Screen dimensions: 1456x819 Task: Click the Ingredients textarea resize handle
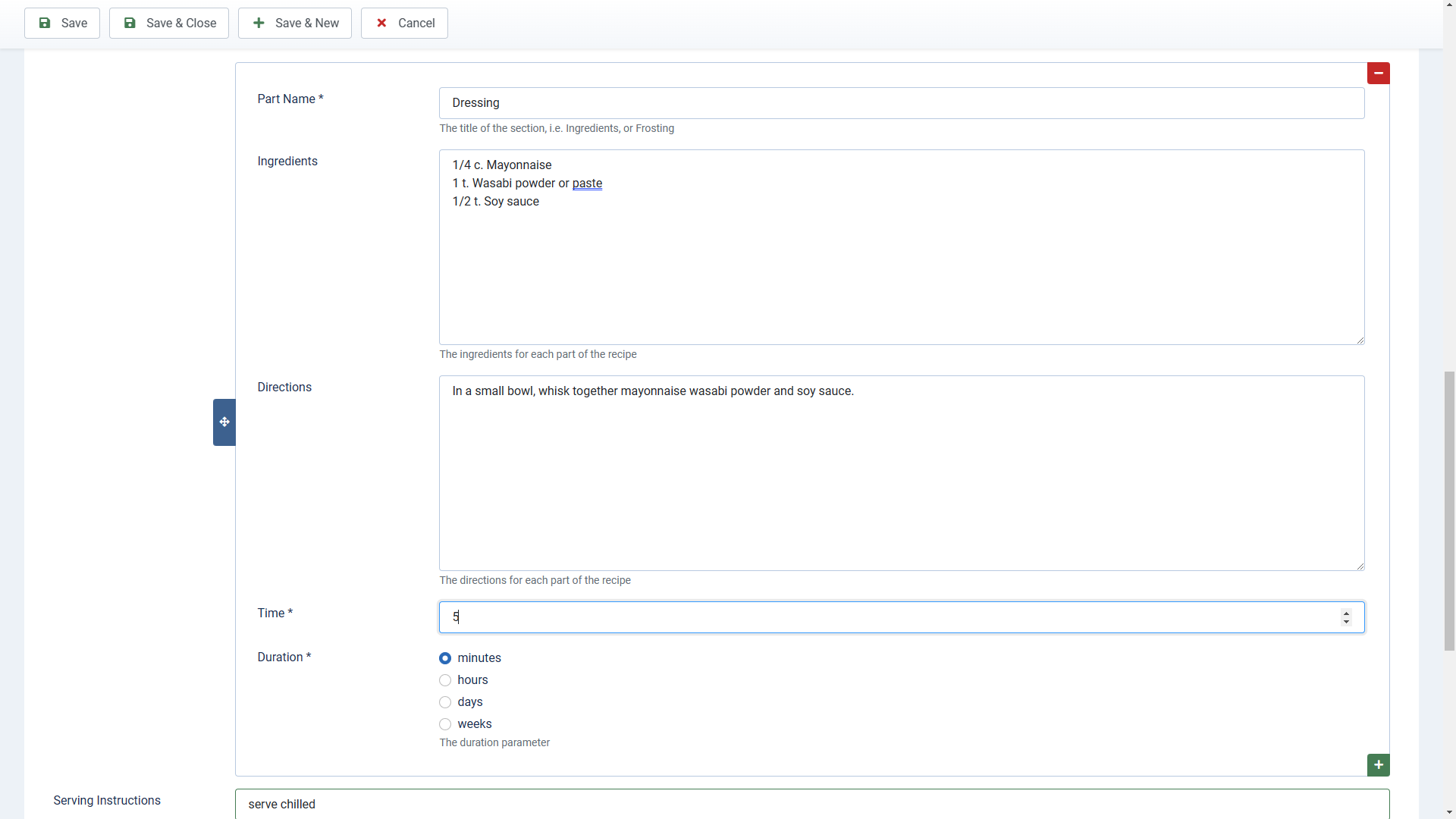1360,340
